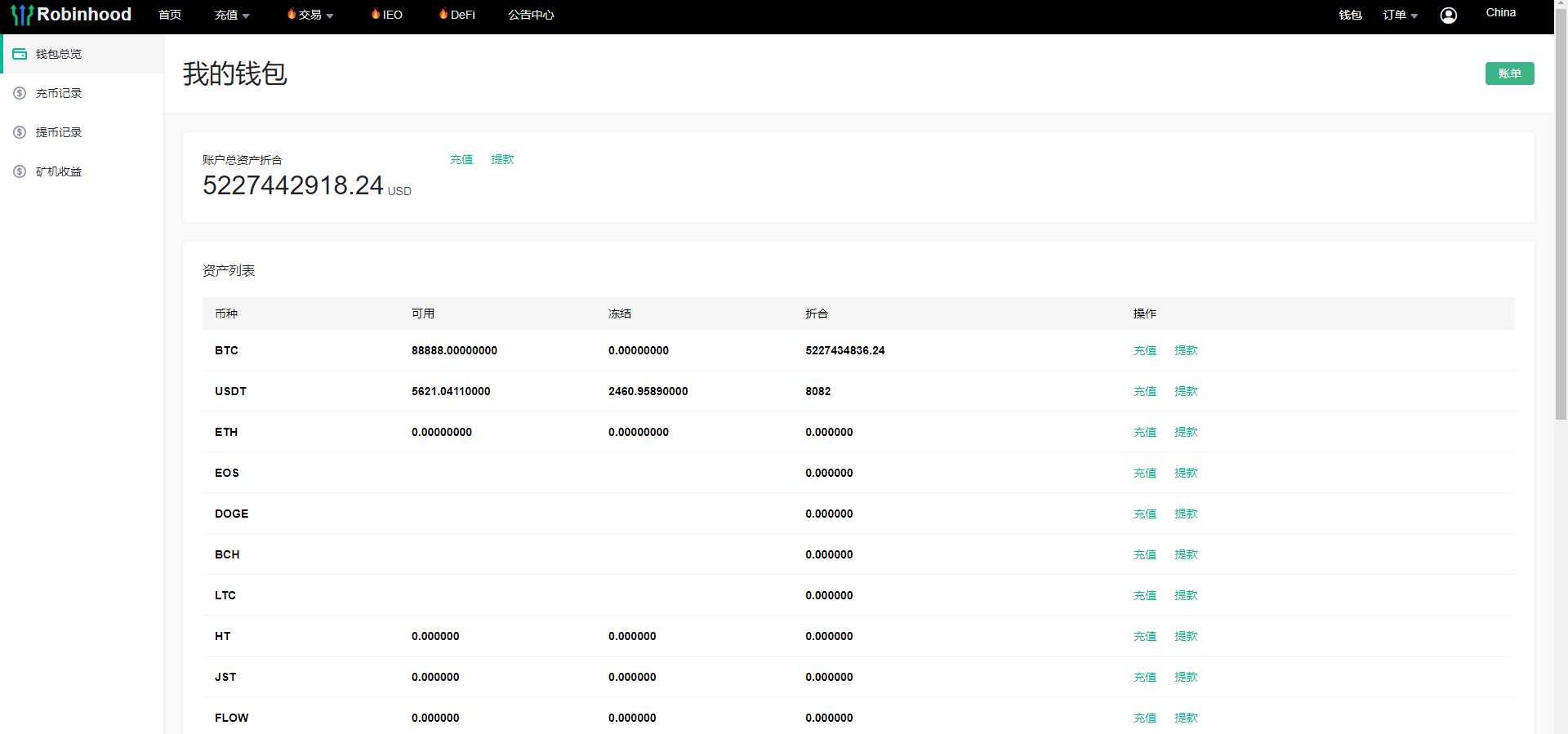Click the coin icon beside 提币记录
This screenshot has width=1568, height=734.
[20, 132]
